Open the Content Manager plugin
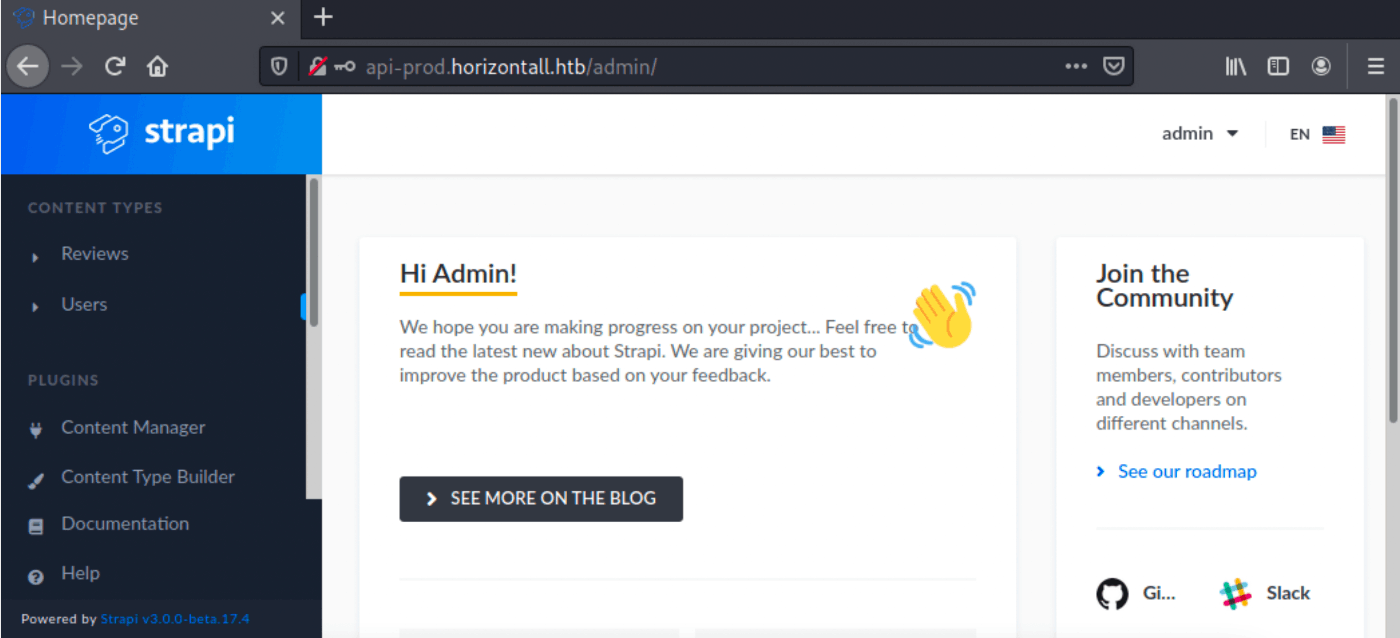Viewport: 1400px width, 638px height. pos(133,427)
